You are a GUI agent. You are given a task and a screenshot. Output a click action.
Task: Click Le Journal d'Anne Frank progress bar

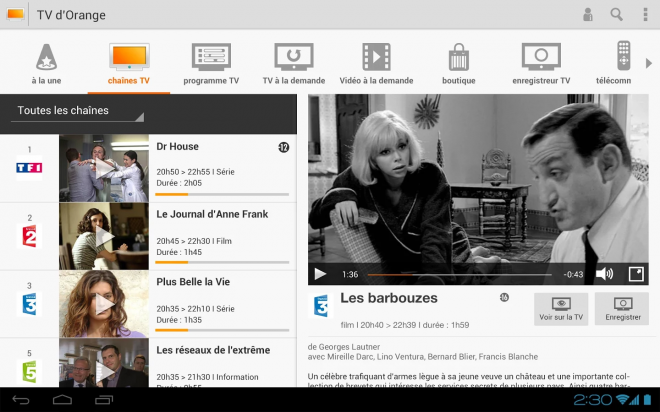coord(222,262)
